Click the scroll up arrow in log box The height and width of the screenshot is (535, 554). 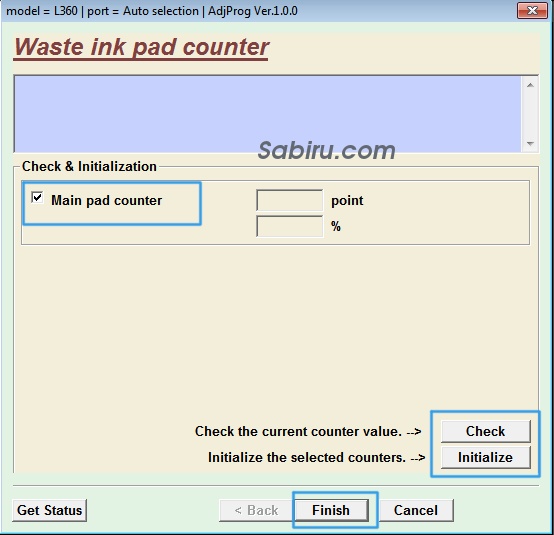[x=530, y=85]
